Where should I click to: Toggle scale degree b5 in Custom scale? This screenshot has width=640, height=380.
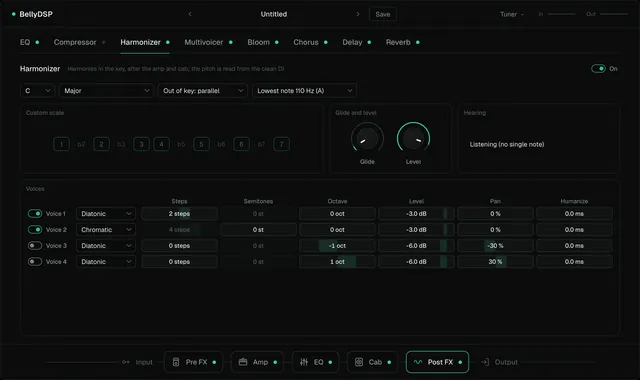tap(181, 144)
